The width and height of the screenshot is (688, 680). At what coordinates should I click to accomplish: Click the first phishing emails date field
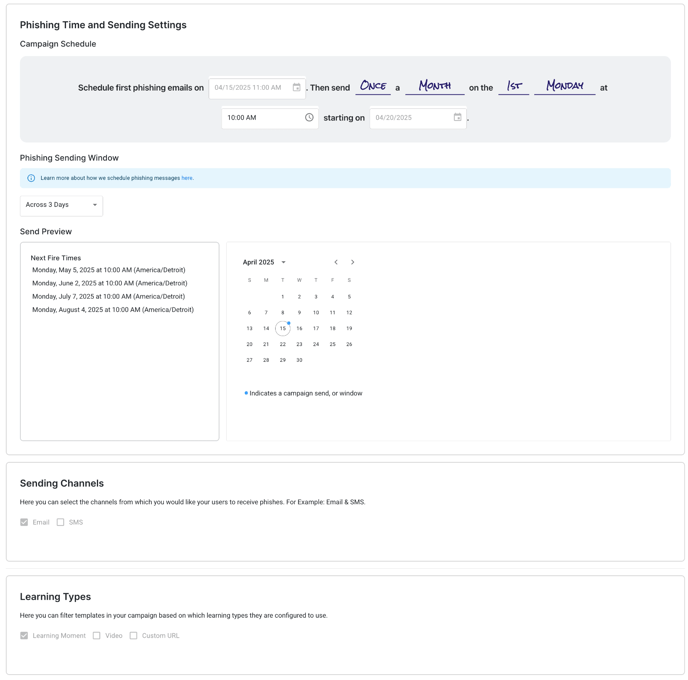coord(257,88)
